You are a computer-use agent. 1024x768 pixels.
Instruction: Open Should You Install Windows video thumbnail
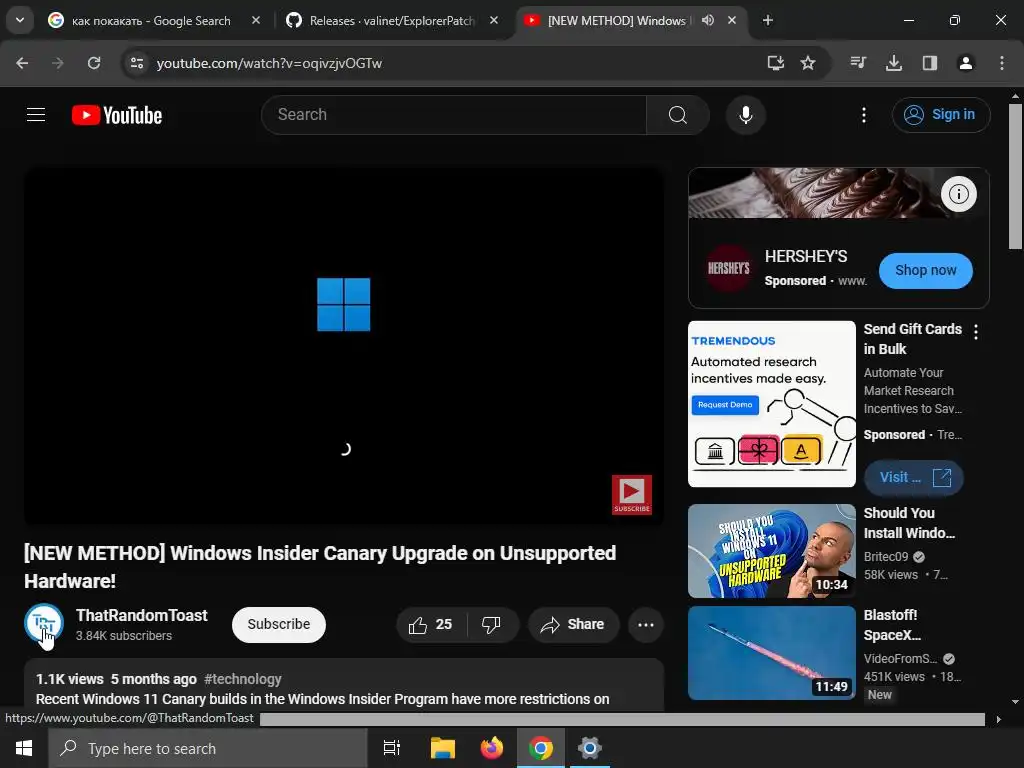(771, 551)
